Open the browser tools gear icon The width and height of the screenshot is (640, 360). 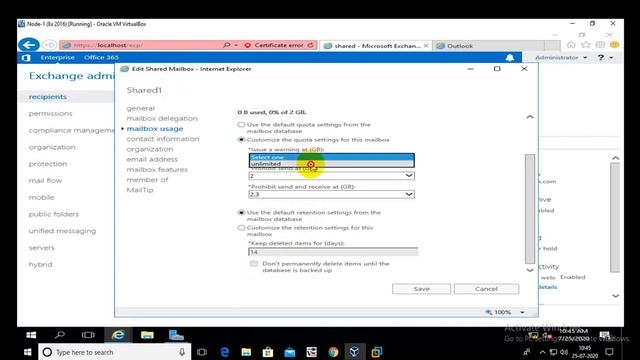(x=600, y=44)
